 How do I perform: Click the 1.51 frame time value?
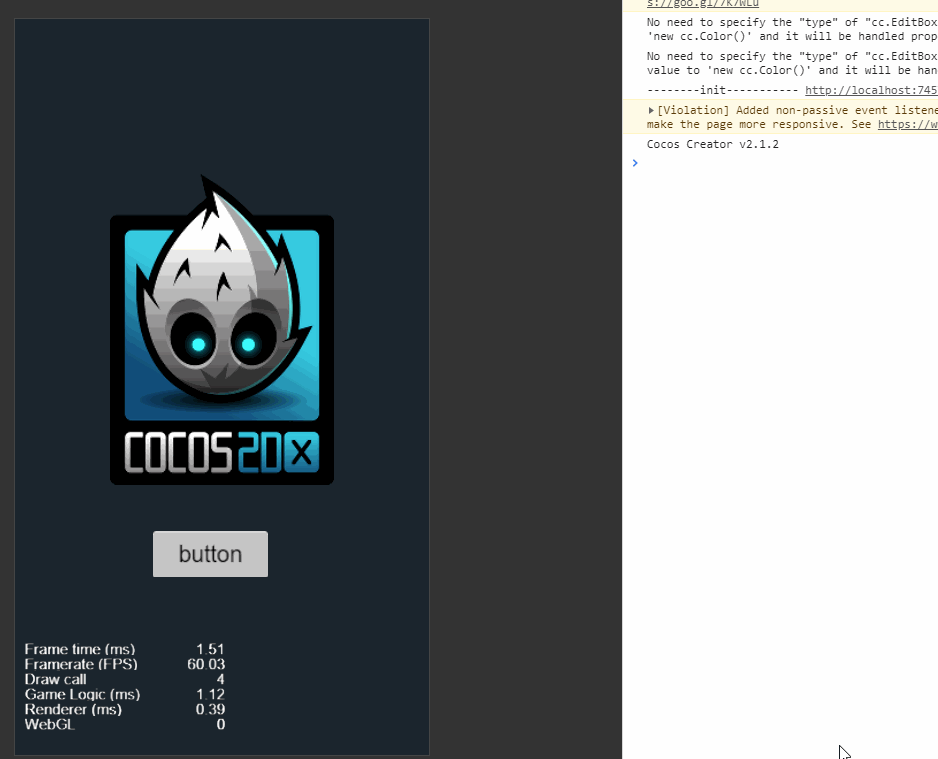click(210, 650)
